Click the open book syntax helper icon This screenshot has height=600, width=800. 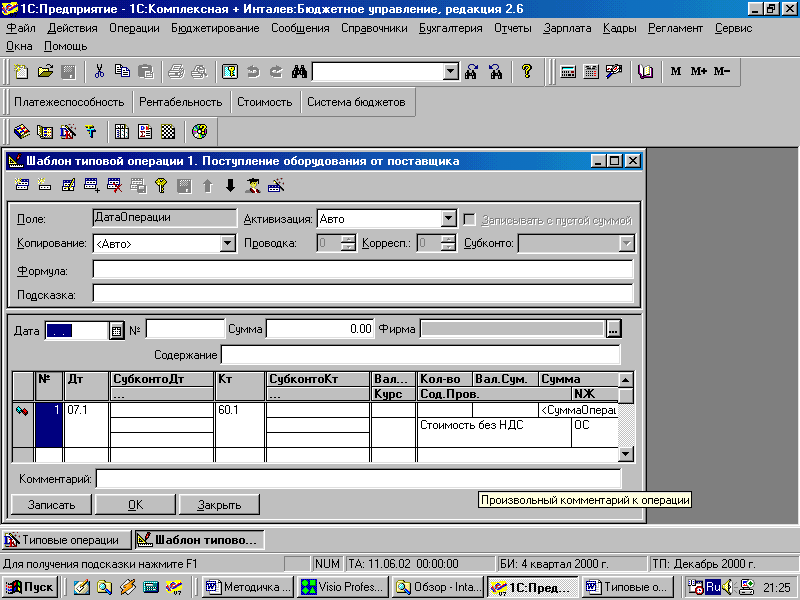click(x=645, y=71)
